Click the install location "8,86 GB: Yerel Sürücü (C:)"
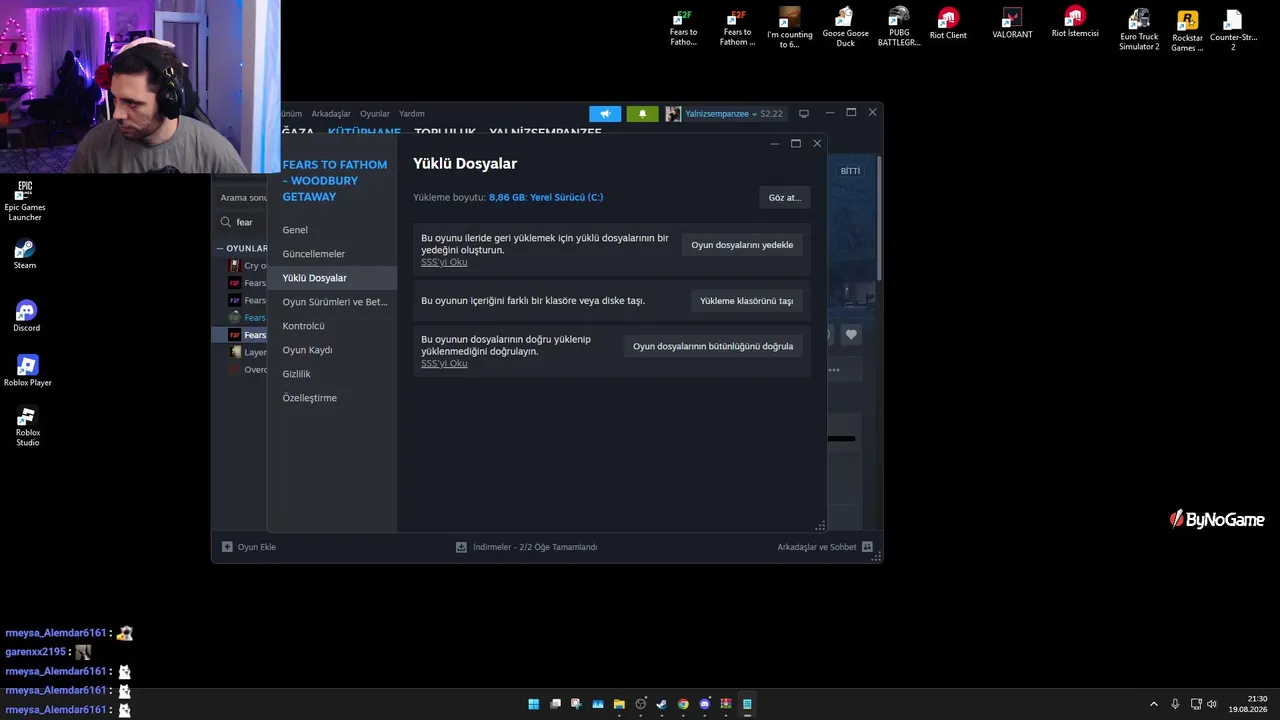The image size is (1280, 720). pos(546,197)
